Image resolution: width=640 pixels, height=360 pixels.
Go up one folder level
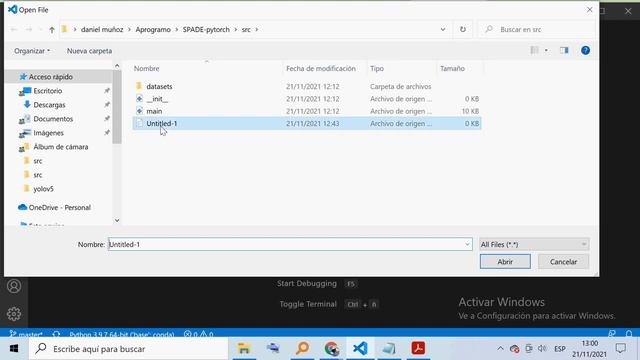point(52,29)
